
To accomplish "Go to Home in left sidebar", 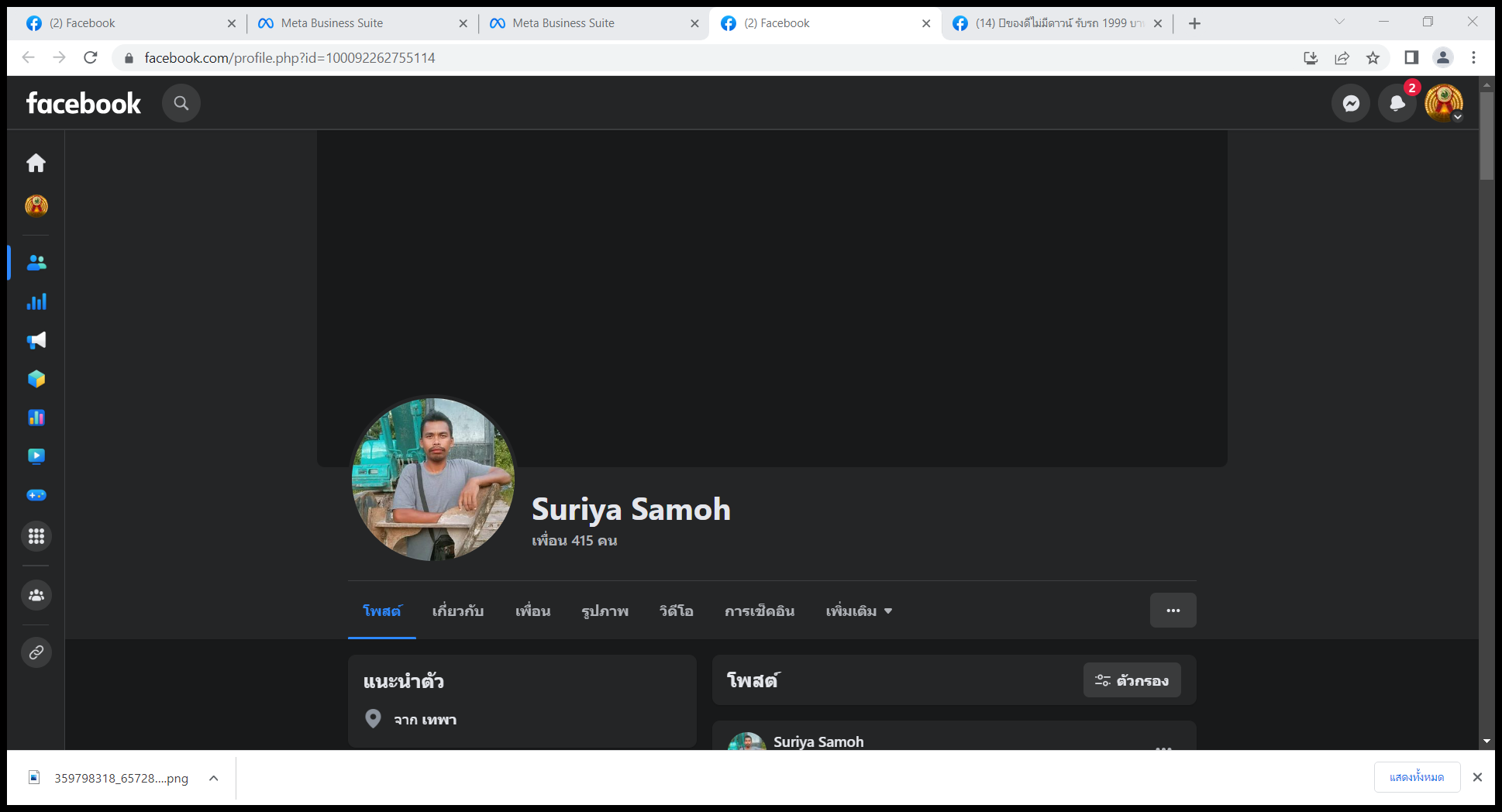I will [36, 163].
